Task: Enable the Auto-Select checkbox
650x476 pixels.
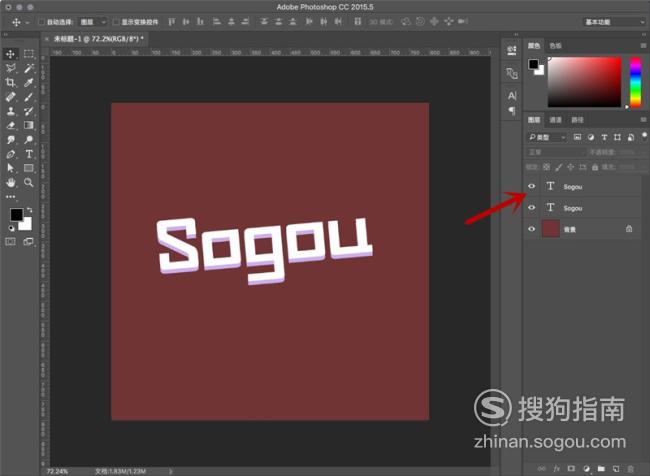Action: (x=41, y=22)
